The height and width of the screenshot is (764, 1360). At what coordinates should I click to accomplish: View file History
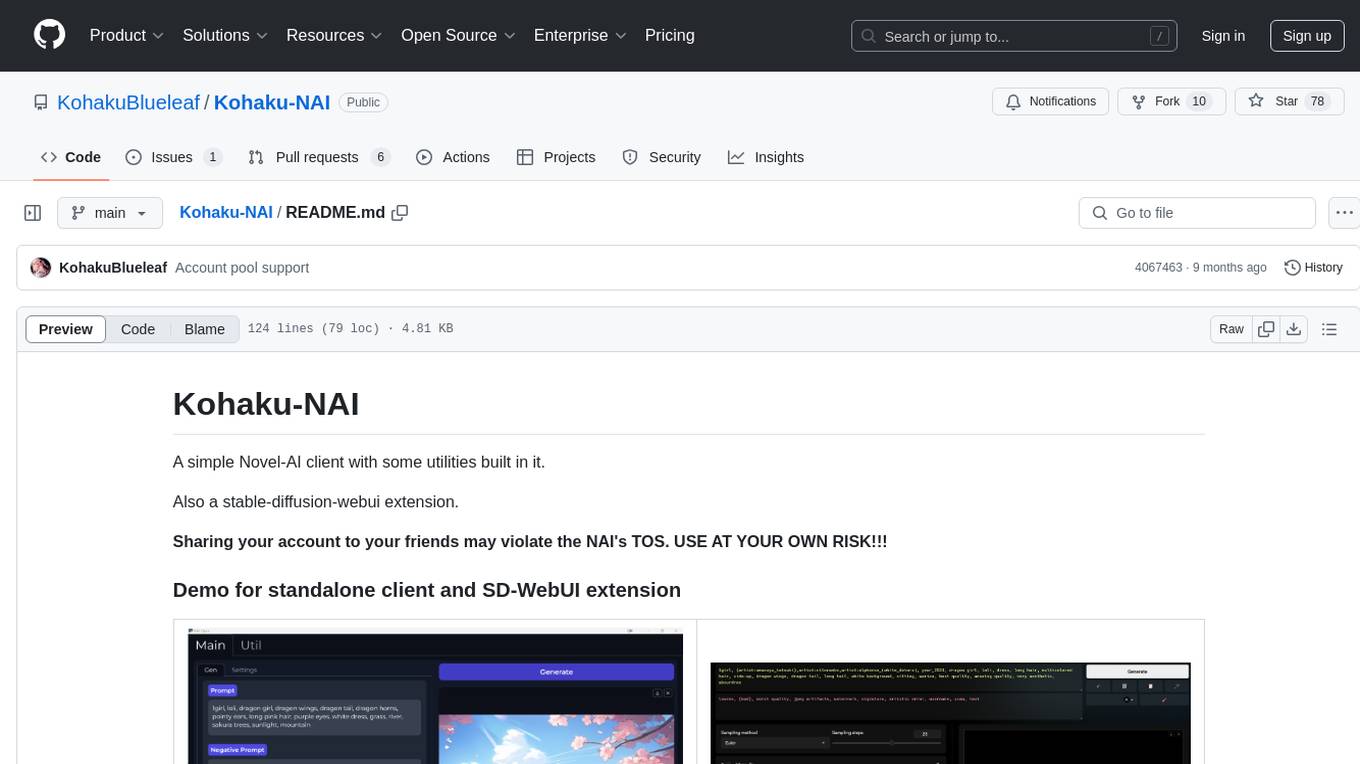[x=1313, y=267]
